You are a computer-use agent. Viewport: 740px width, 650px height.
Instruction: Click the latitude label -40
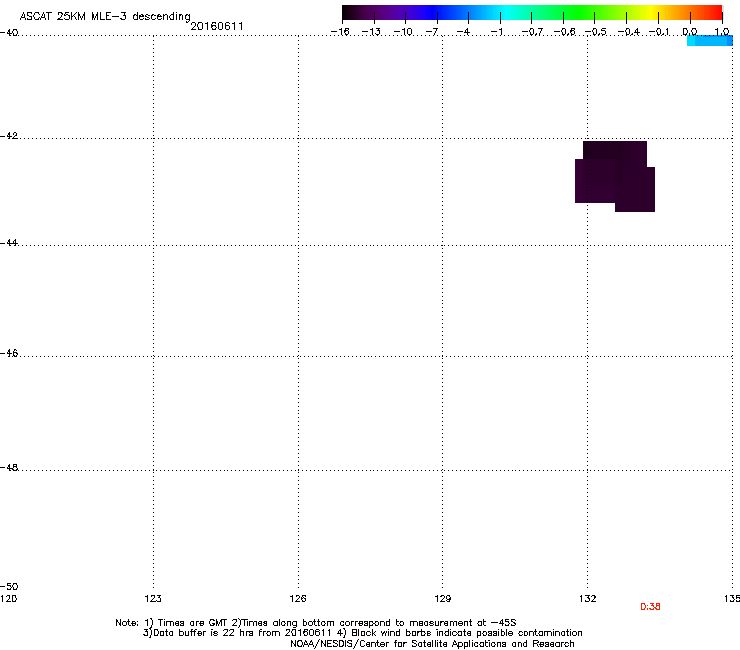coord(9,33)
